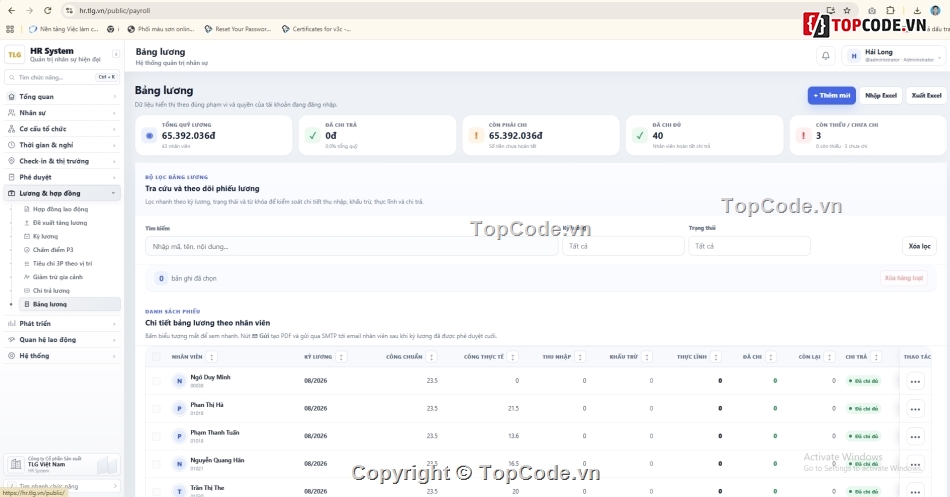Open the browser extensions puzzle icon

[x=890, y=10]
